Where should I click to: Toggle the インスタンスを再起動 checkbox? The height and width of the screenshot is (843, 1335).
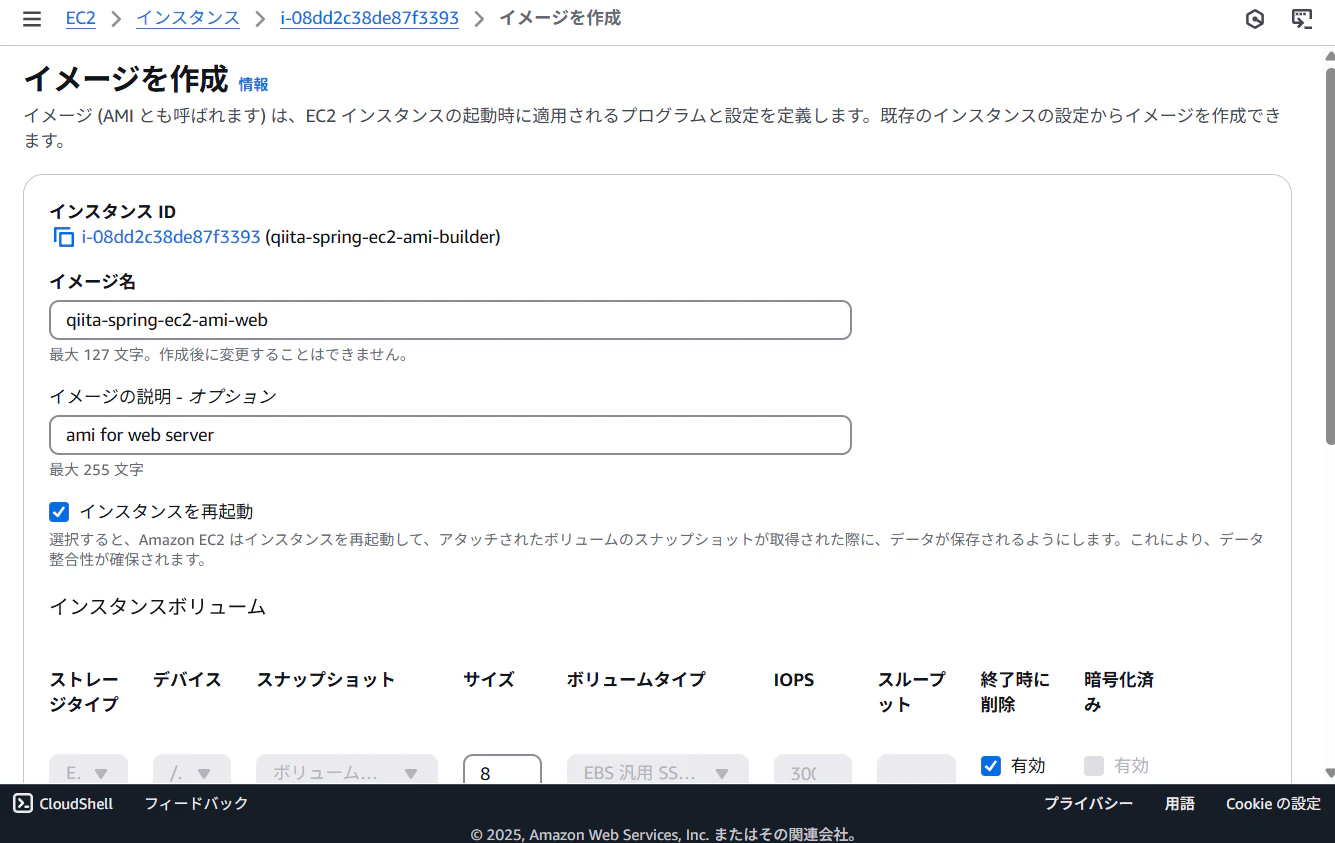59,512
